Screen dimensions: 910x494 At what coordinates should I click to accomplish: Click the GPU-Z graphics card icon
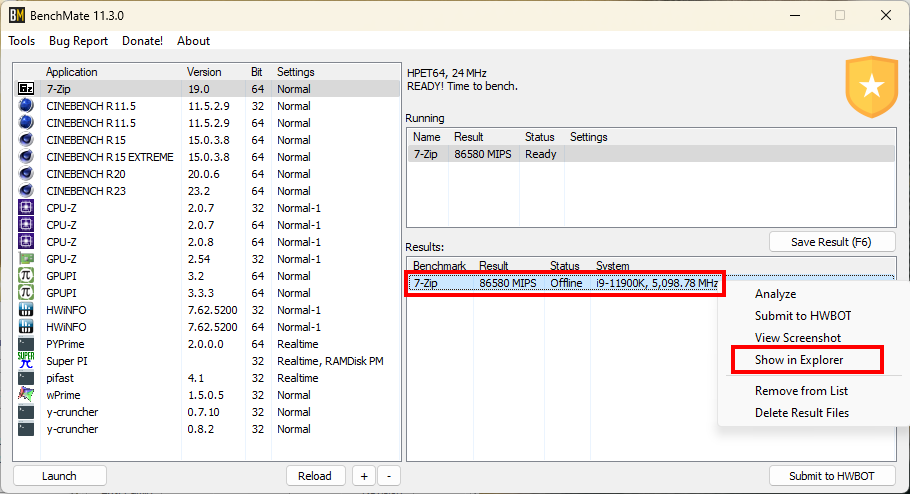coord(26,258)
